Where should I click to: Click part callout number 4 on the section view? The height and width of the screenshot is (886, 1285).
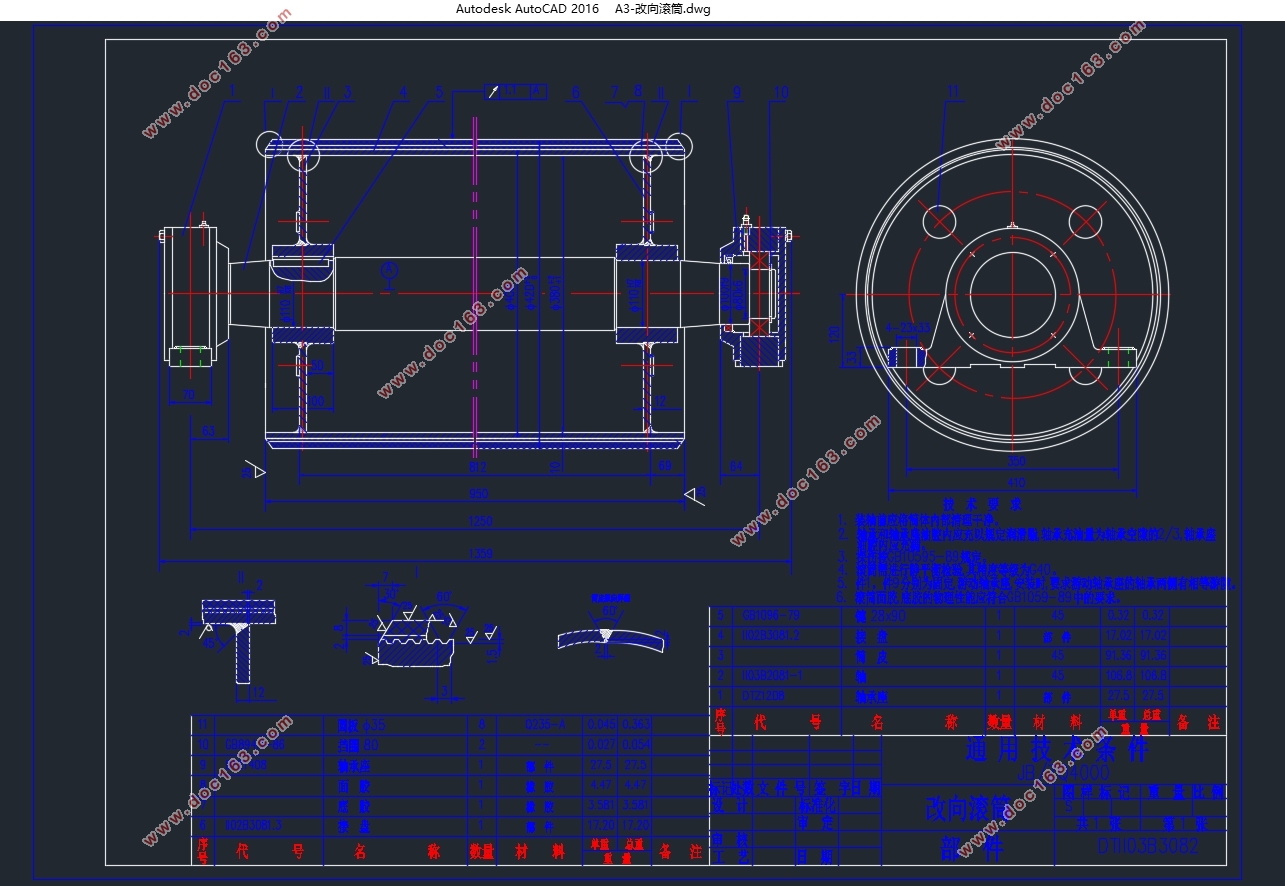(x=403, y=93)
